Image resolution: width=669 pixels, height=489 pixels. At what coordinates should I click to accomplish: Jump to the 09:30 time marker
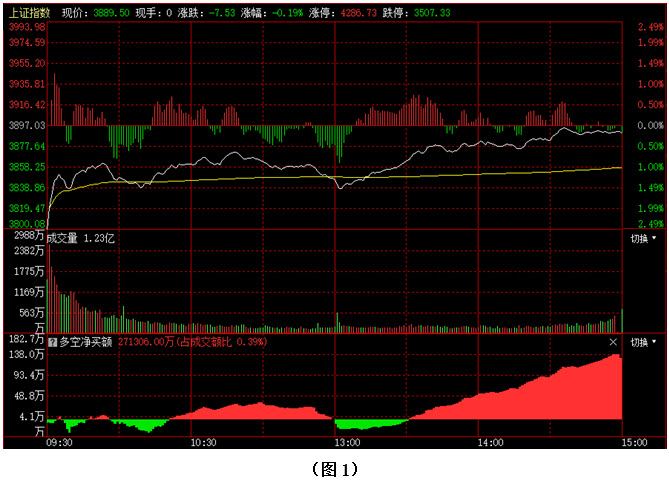click(60, 441)
